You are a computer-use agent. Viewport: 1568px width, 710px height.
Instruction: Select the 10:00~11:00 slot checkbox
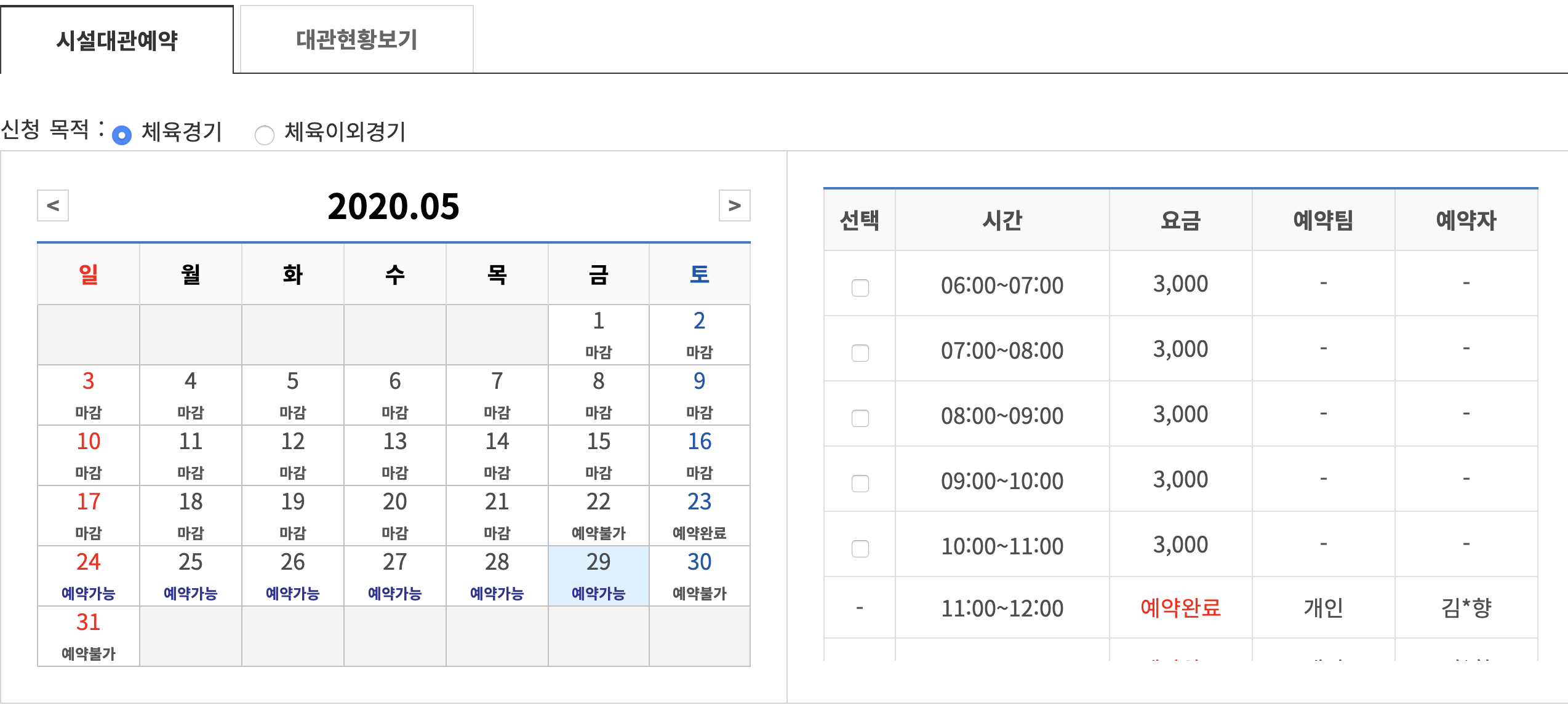click(x=860, y=548)
